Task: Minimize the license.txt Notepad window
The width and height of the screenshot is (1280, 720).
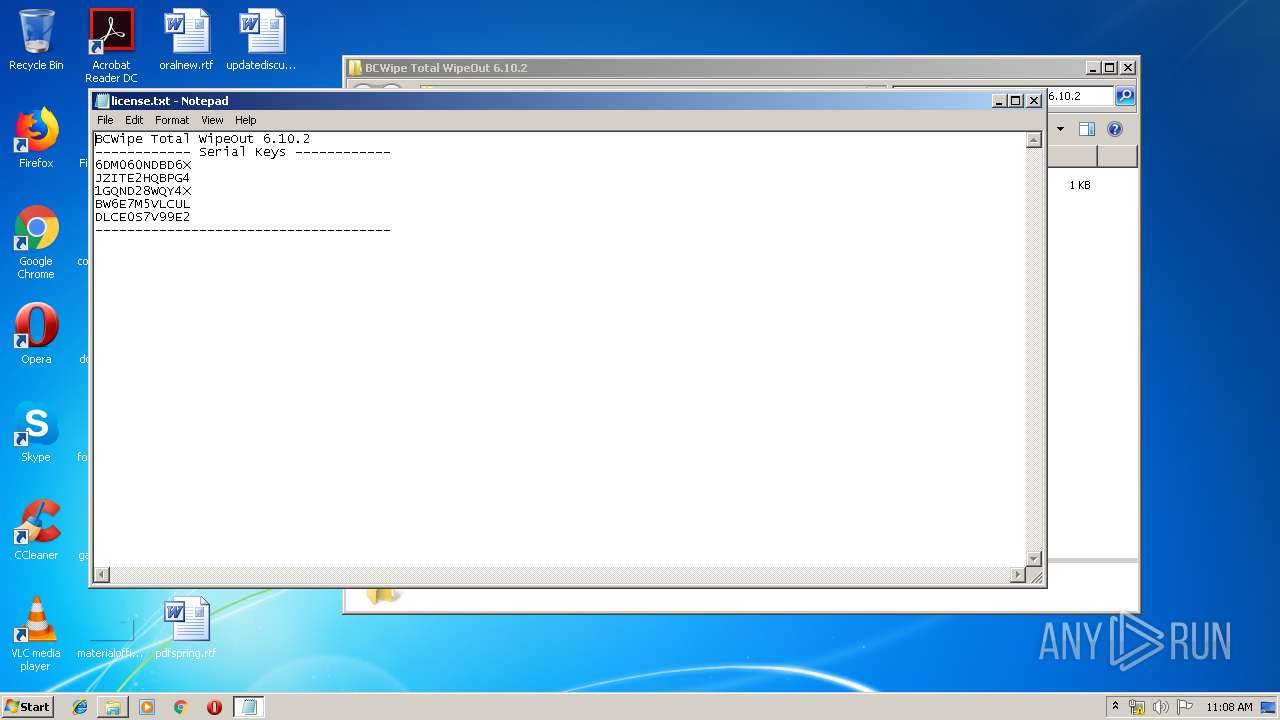Action: pos(999,101)
